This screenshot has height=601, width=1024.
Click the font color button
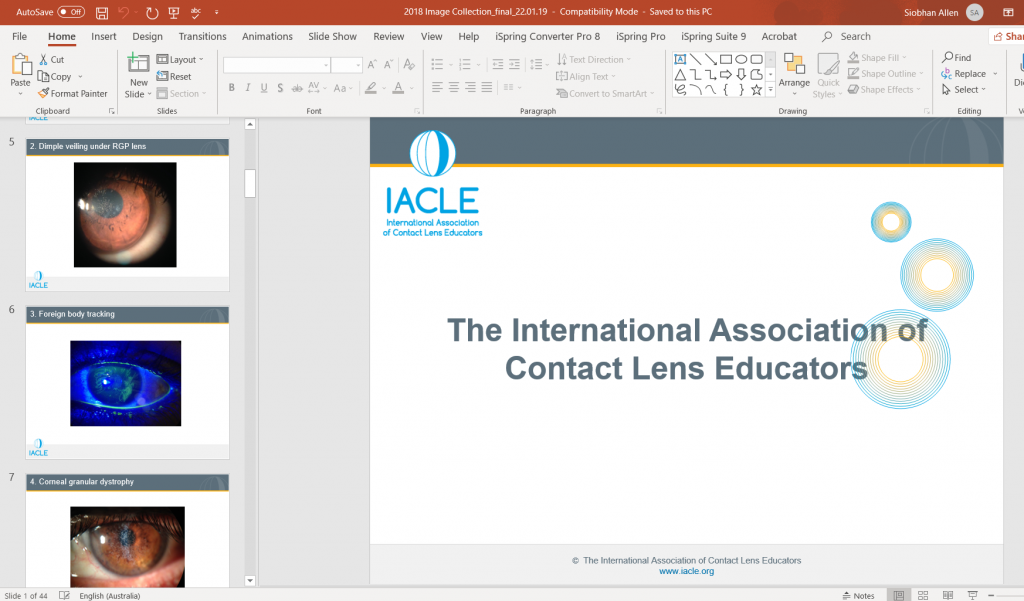[398, 88]
